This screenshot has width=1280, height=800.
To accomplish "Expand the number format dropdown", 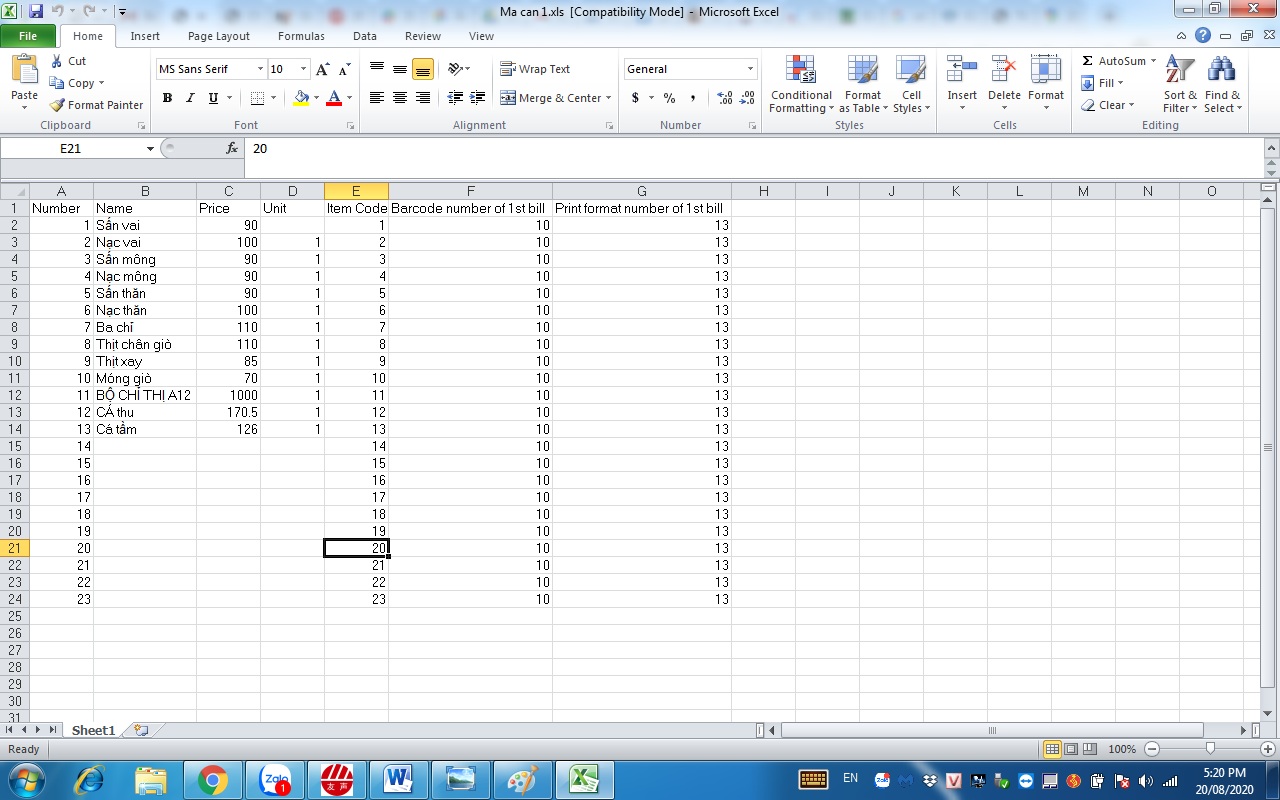I will [750, 69].
